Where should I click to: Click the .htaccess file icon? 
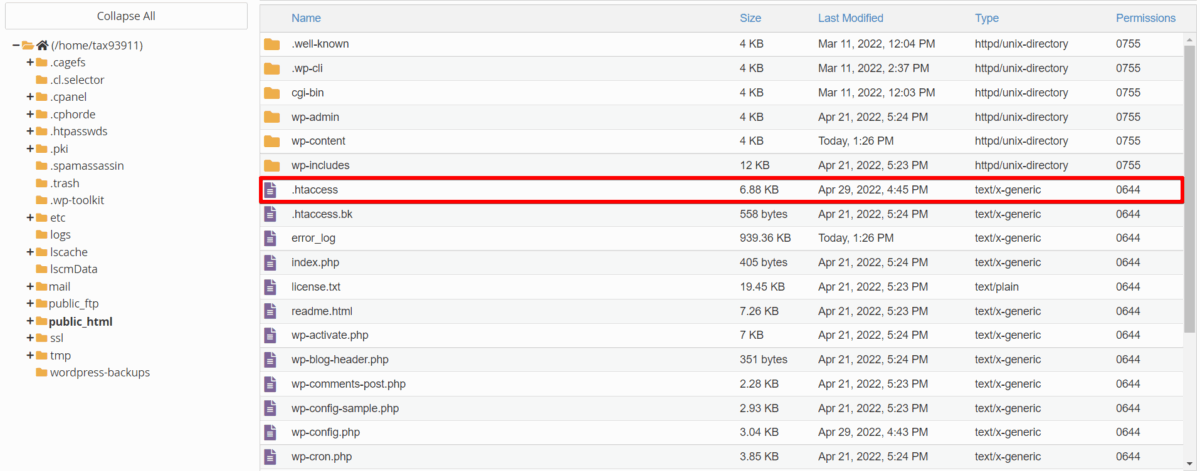tap(269, 190)
